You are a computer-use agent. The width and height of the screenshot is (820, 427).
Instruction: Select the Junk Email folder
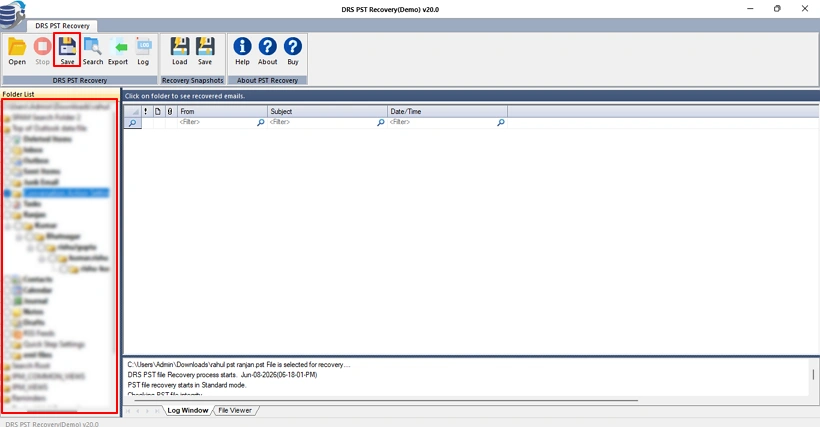(41, 182)
